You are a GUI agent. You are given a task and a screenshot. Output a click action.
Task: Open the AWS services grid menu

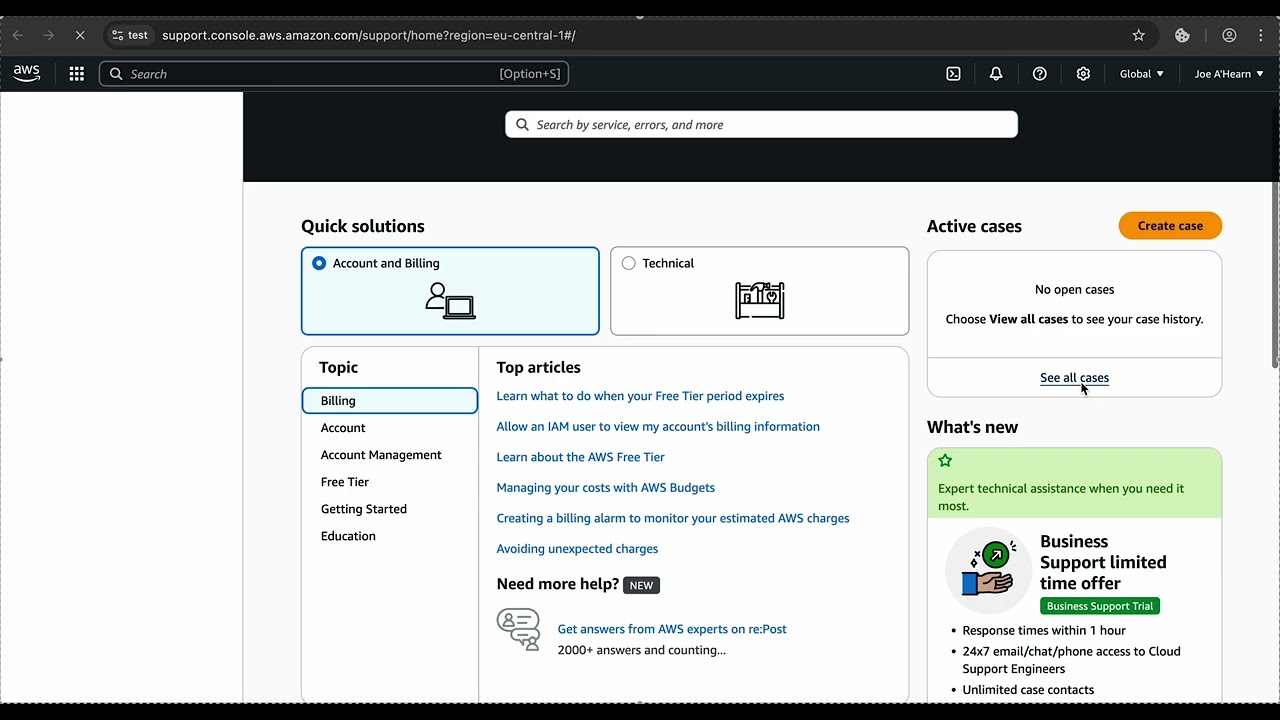(x=76, y=74)
